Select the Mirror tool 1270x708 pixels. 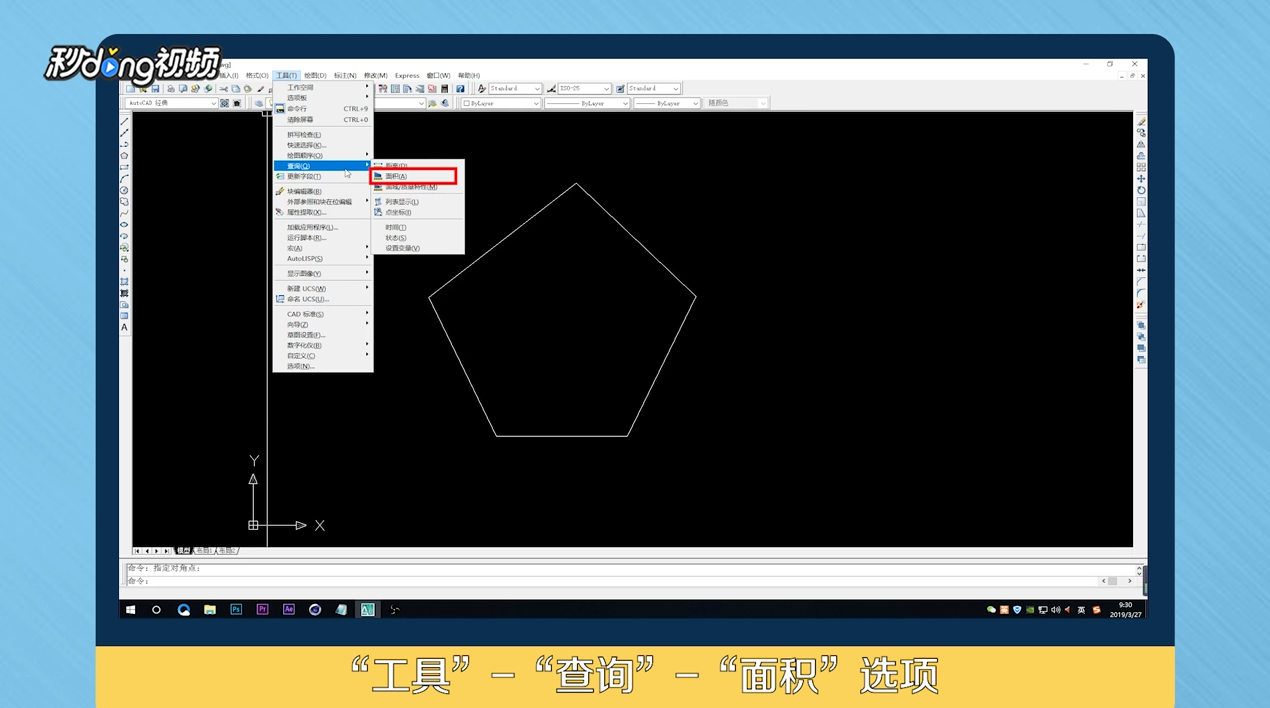tap(1141, 145)
